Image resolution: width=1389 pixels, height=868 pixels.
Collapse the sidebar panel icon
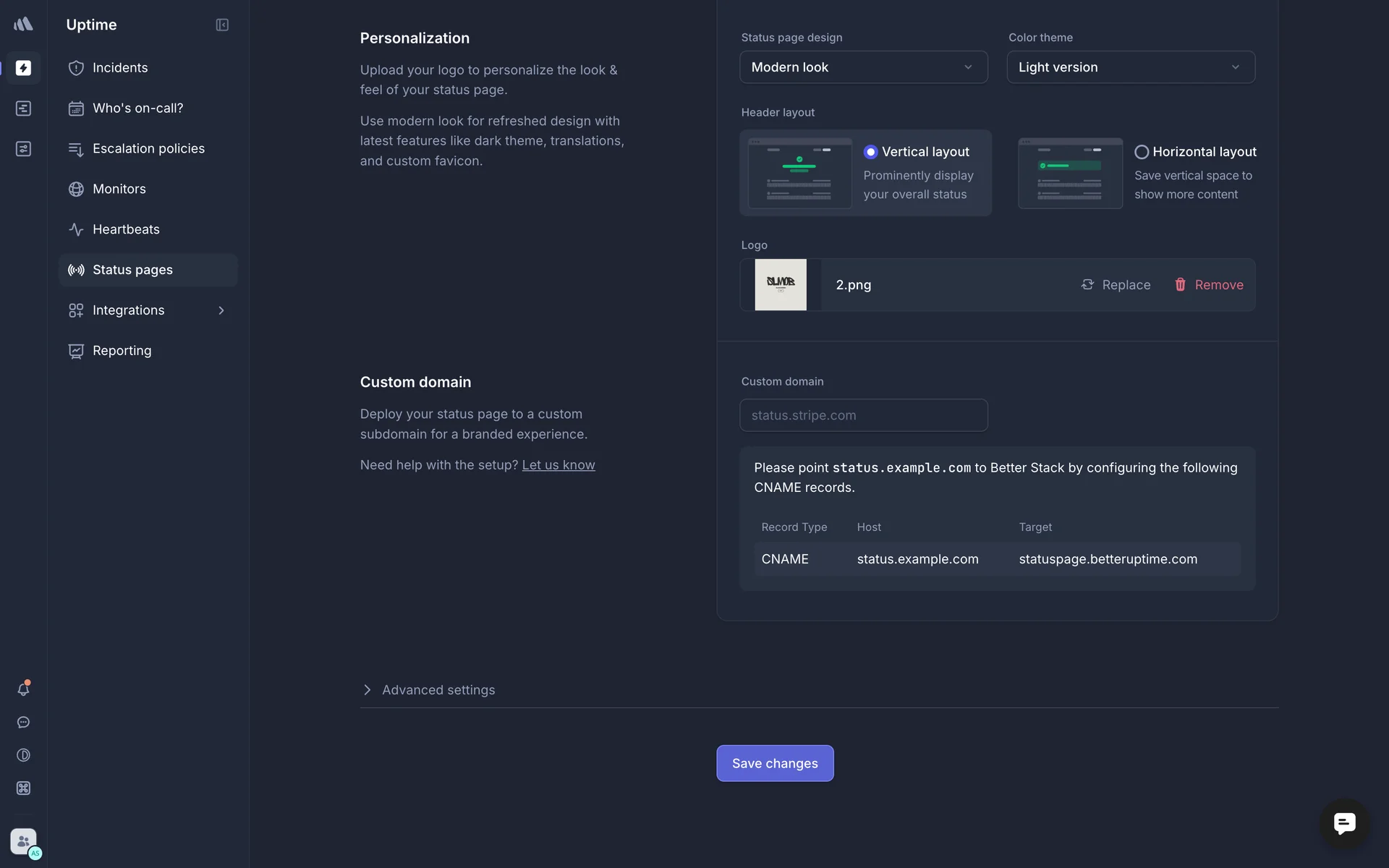coord(222,25)
